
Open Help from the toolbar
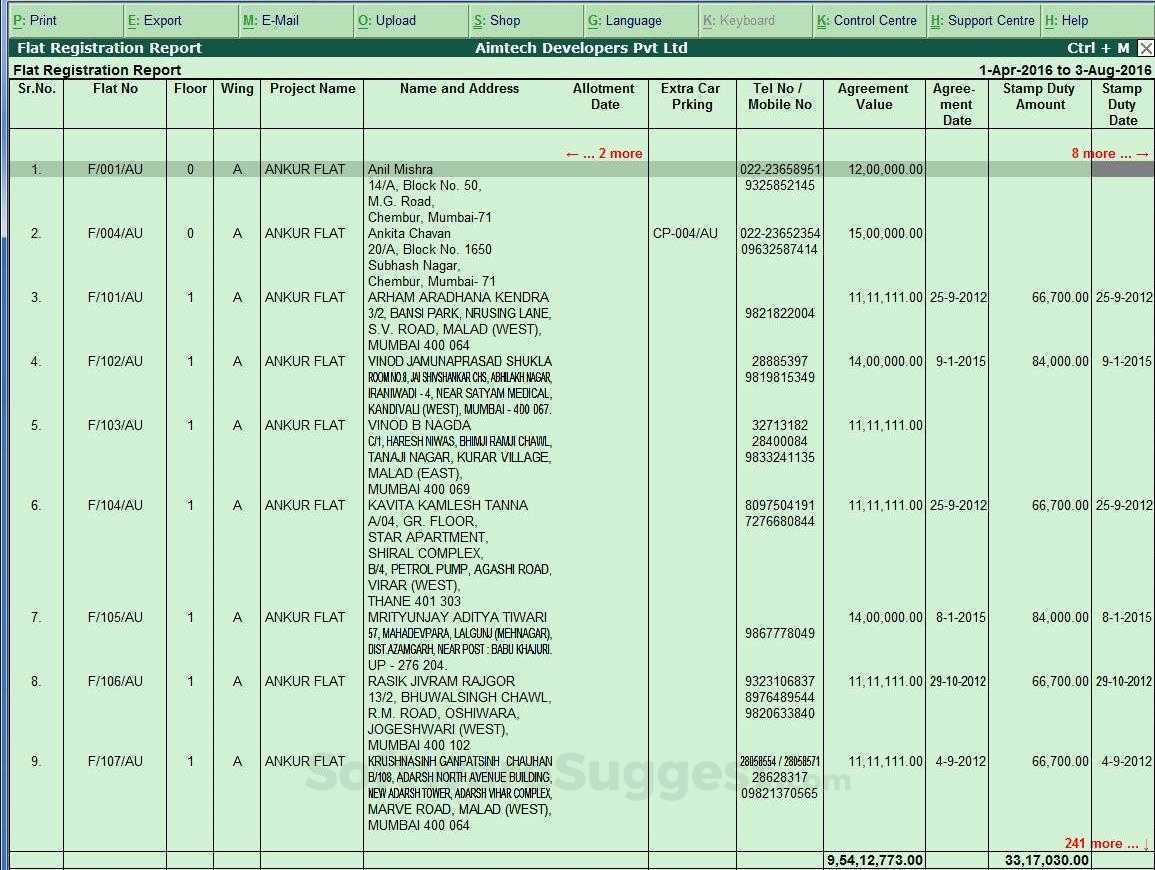[x=1067, y=19]
